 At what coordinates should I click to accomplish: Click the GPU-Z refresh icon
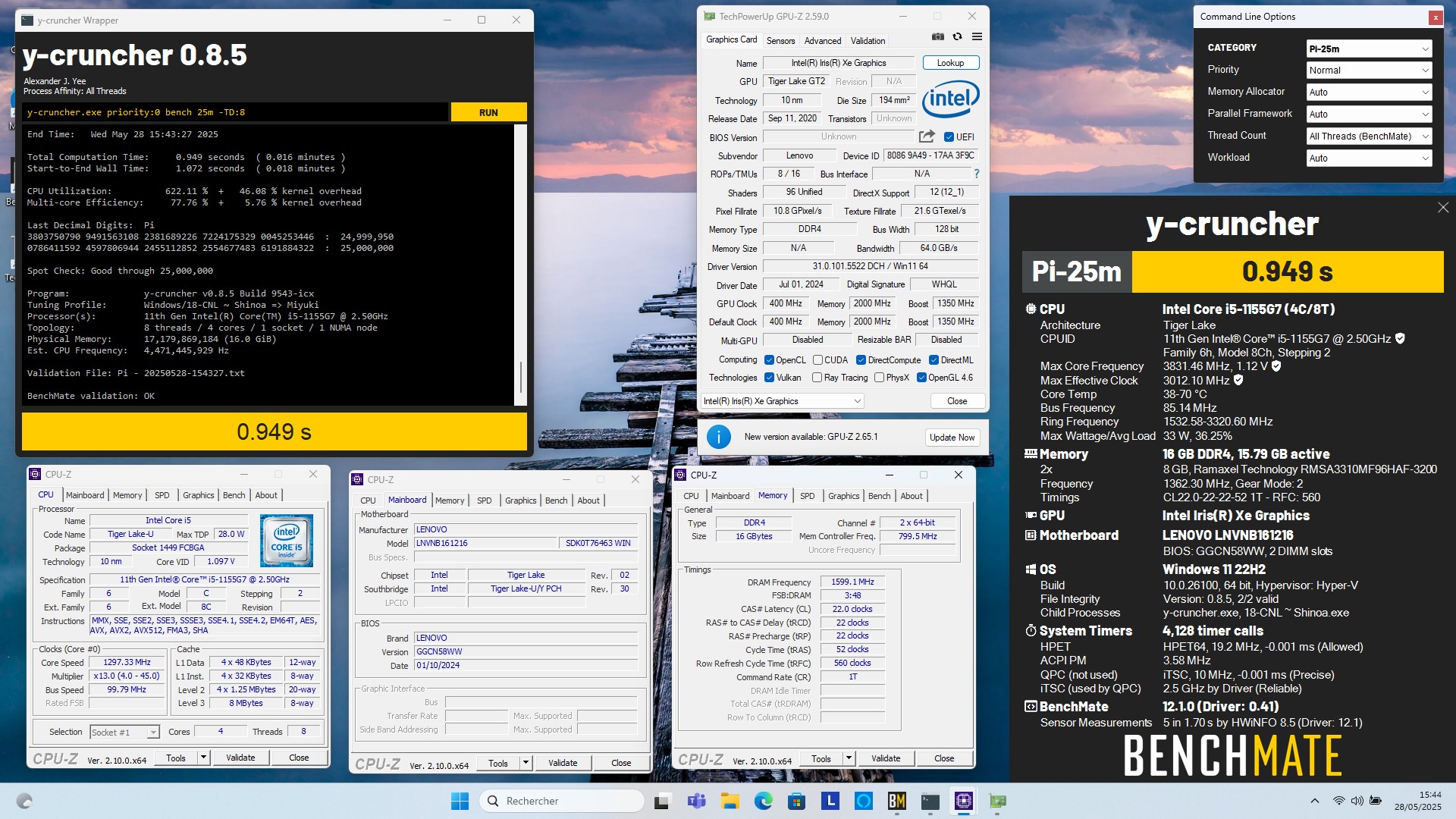(958, 36)
